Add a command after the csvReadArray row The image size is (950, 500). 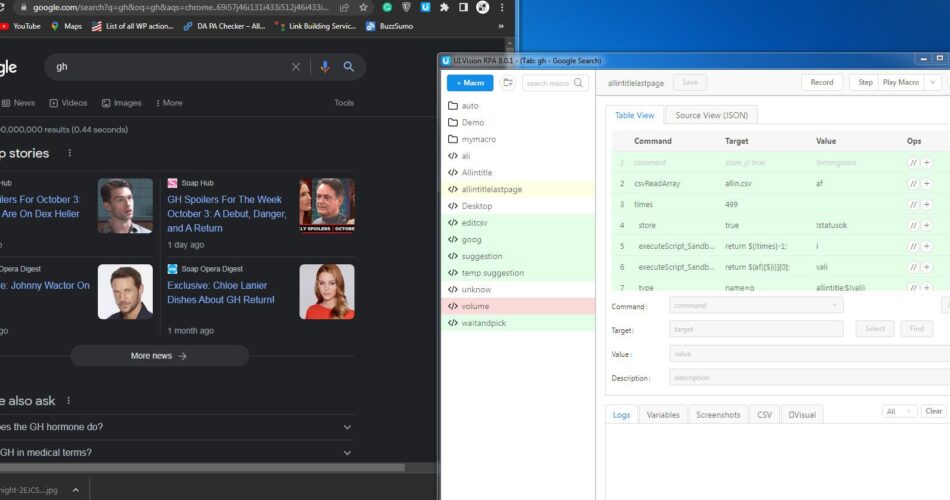coord(927,184)
